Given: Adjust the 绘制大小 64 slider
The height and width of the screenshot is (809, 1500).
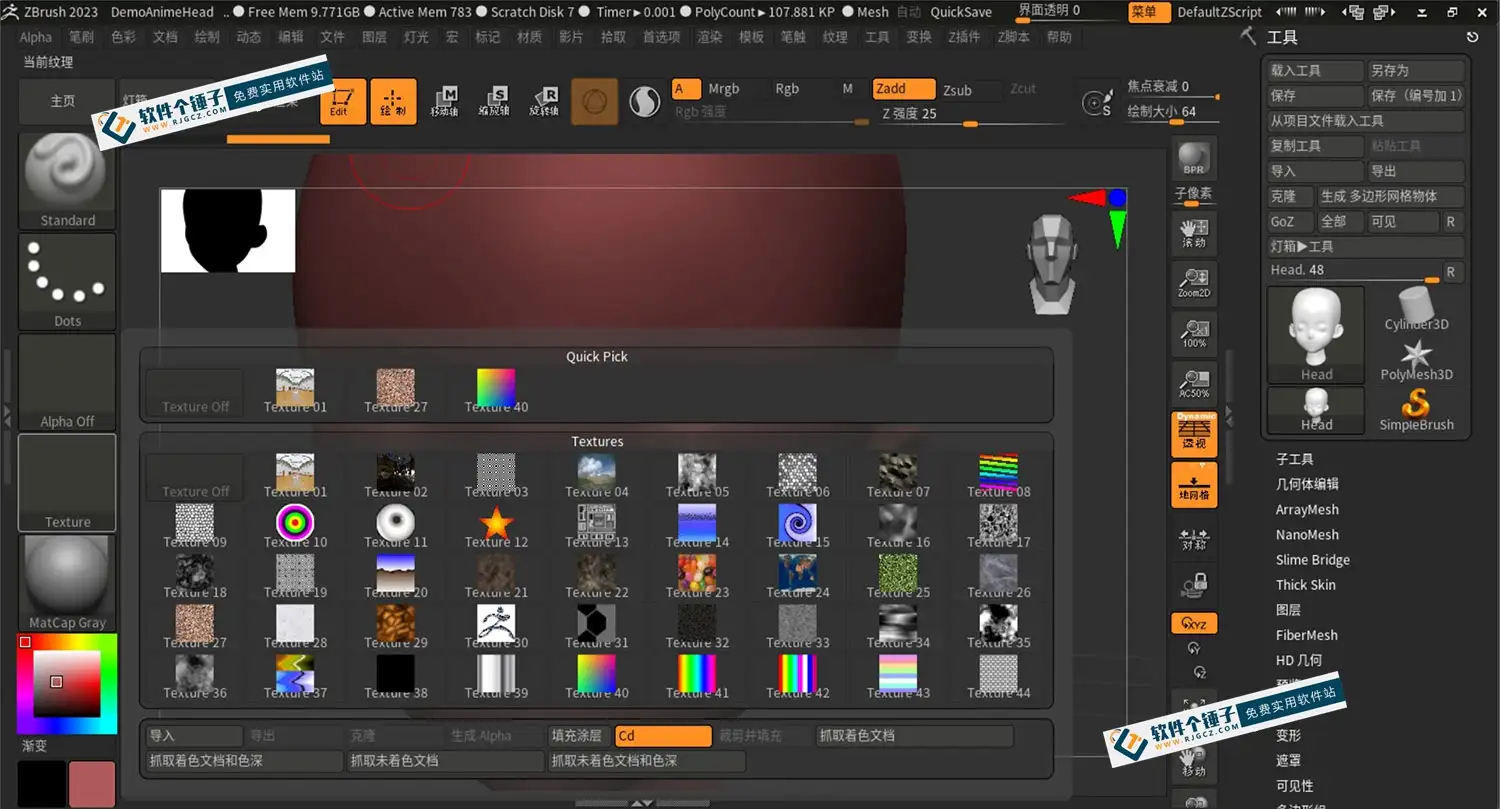Looking at the screenshot, I should (x=1171, y=113).
